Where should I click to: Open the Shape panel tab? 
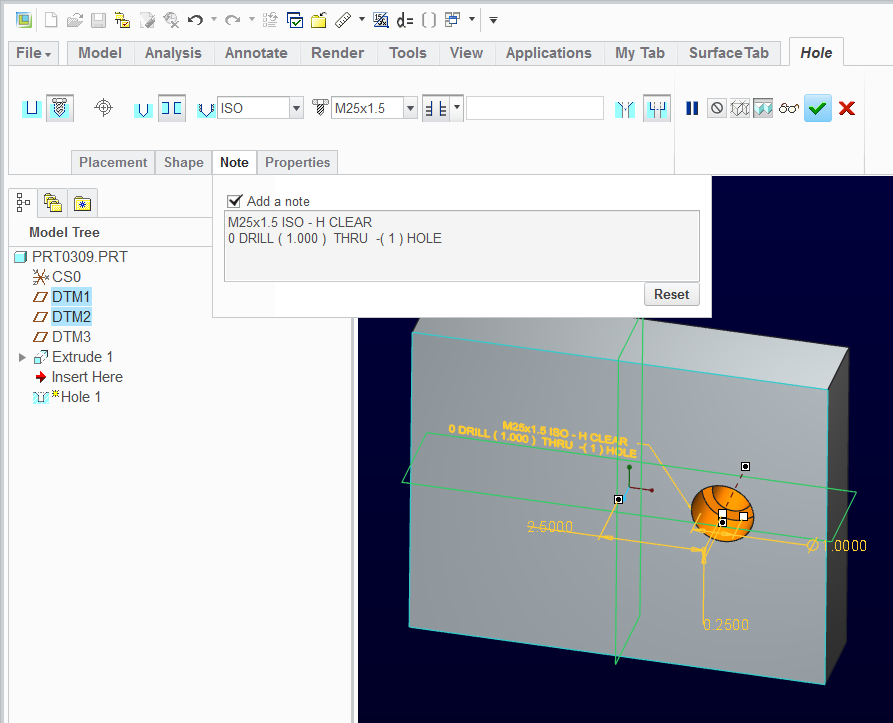[184, 162]
